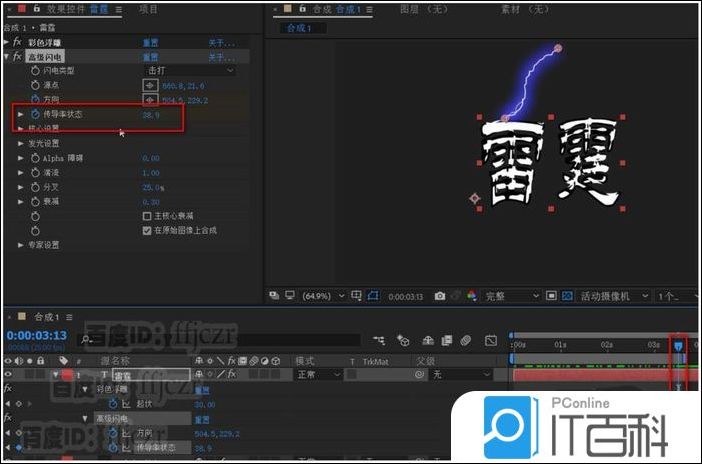Hide the 雷霆 text layer eye icon
Image resolution: width=702 pixels, height=464 pixels.
click(x=8, y=374)
